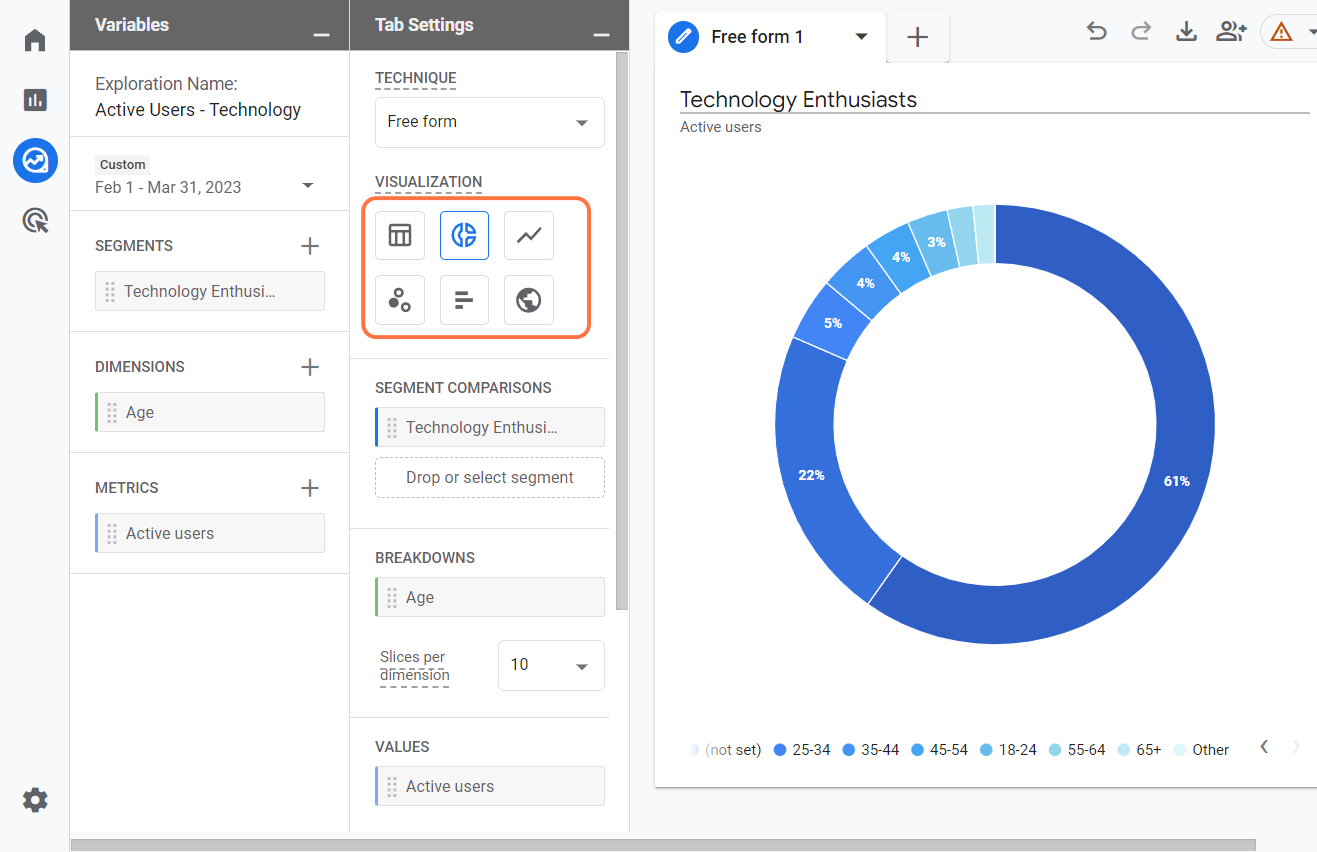The width and height of the screenshot is (1317, 852).
Task: Pick the bar chart visualization
Action: coord(464,300)
